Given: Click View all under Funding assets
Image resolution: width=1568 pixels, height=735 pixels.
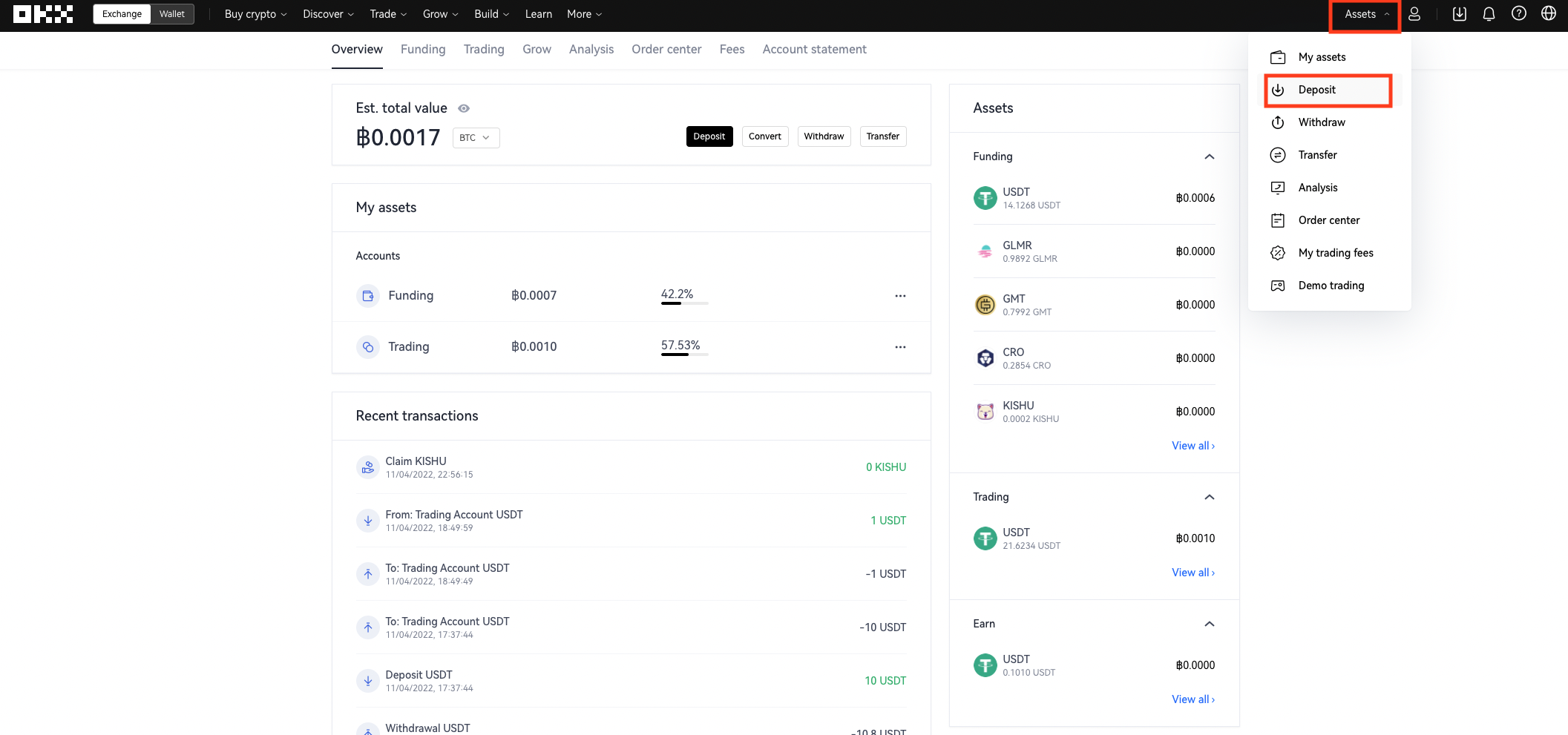Looking at the screenshot, I should coord(1193,446).
